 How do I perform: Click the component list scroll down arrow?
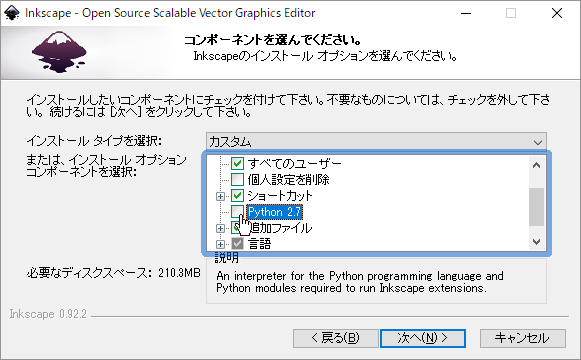(536, 241)
